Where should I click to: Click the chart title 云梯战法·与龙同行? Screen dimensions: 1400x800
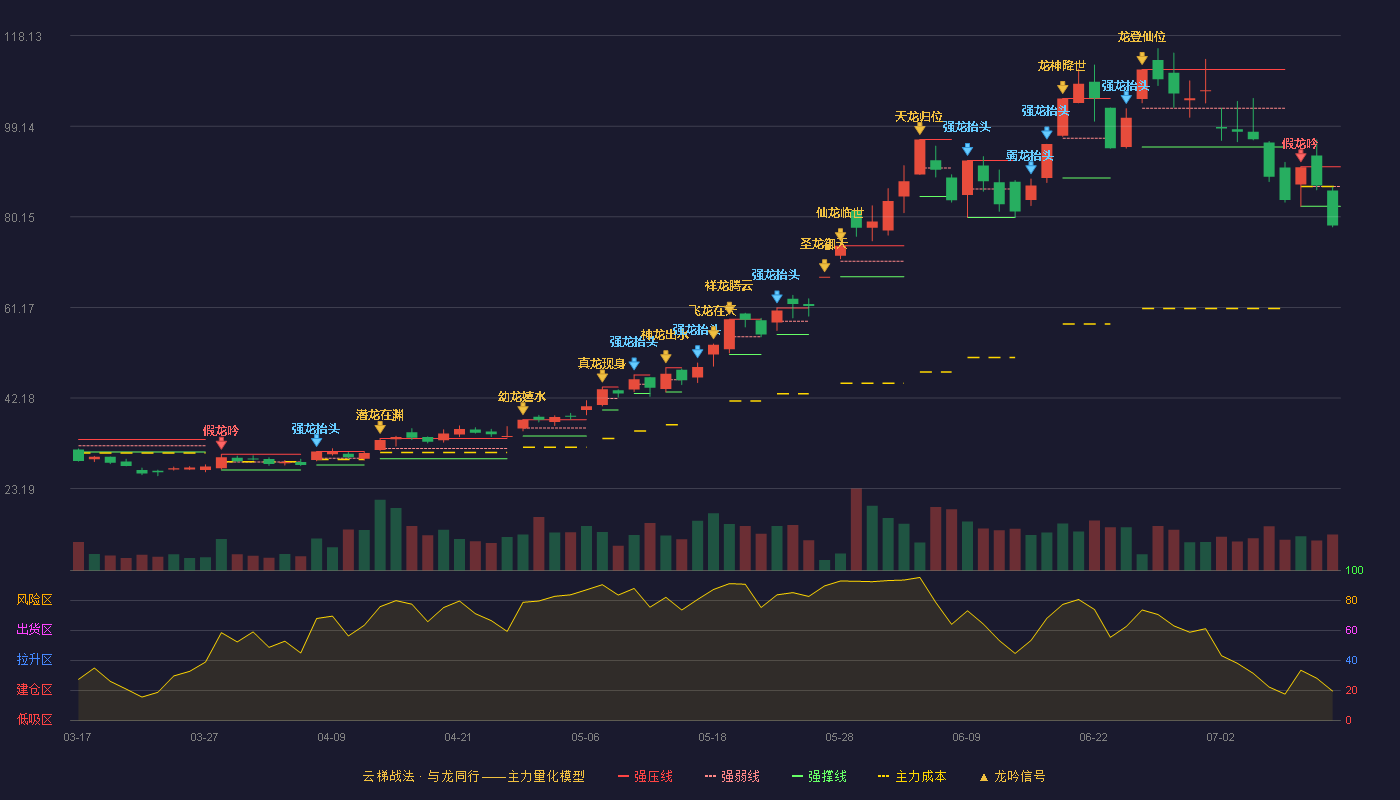pyautogui.click(x=421, y=776)
